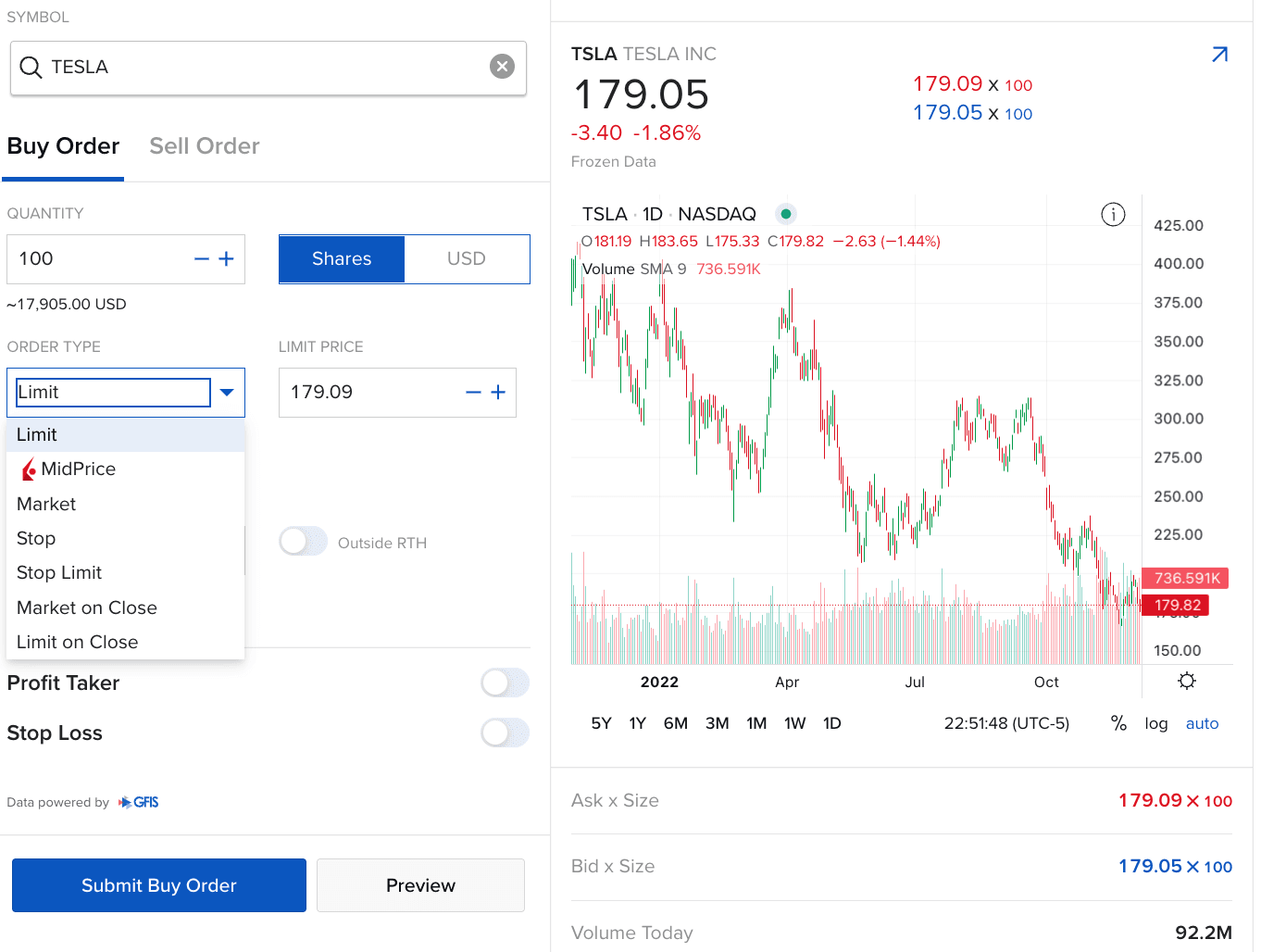
Task: Toggle percent scale on chart
Action: pos(1118,723)
